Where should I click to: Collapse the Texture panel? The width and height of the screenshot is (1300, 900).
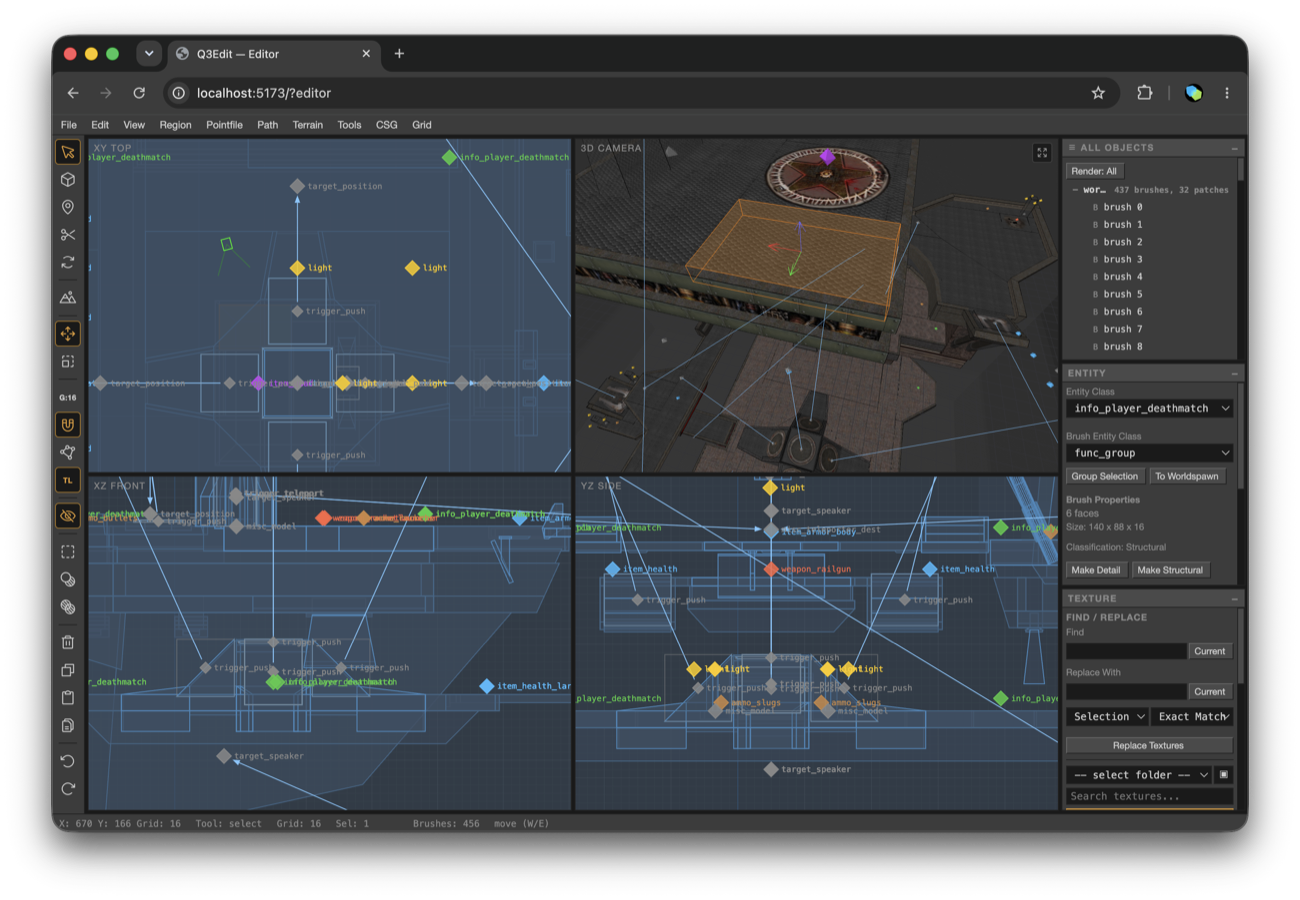click(x=1234, y=599)
